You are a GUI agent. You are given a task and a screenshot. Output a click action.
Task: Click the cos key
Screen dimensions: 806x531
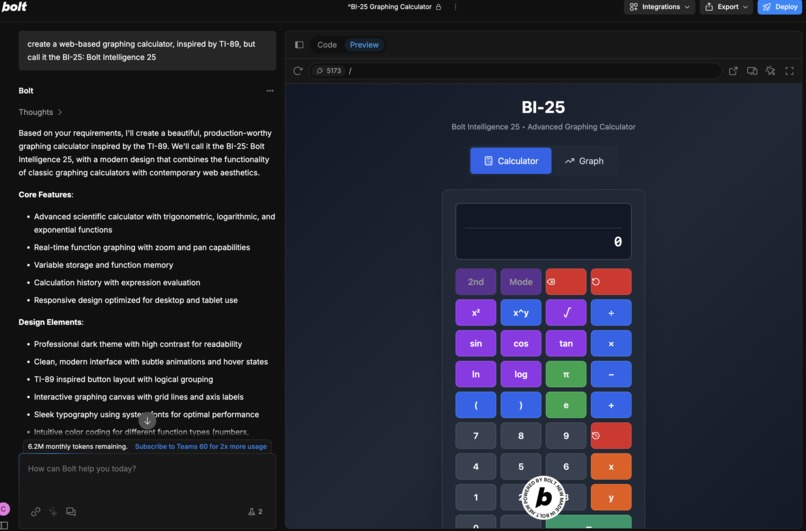521,343
